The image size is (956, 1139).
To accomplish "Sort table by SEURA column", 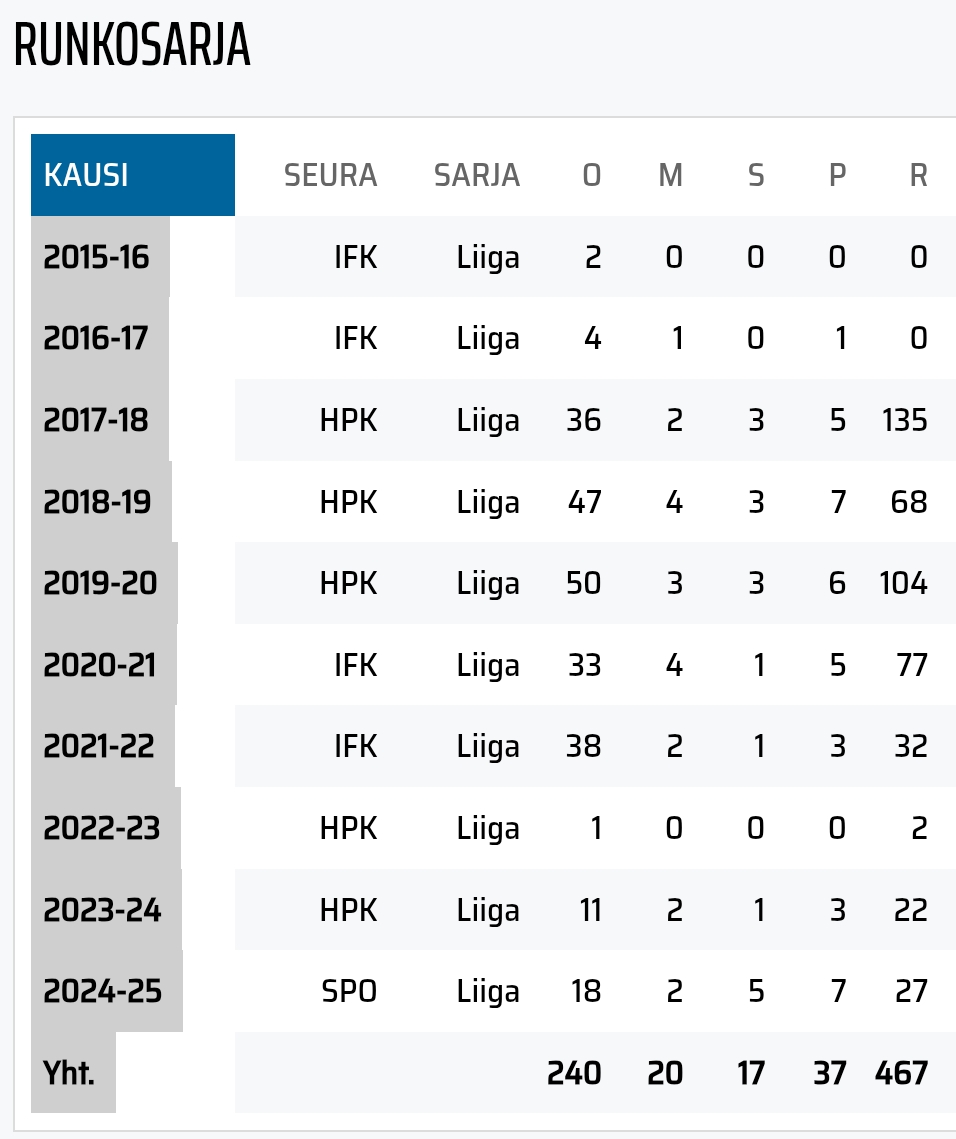I will [x=331, y=175].
